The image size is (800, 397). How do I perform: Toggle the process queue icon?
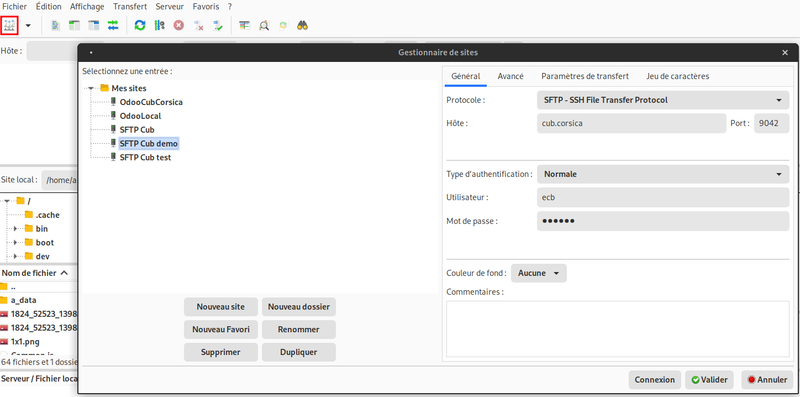click(159, 25)
